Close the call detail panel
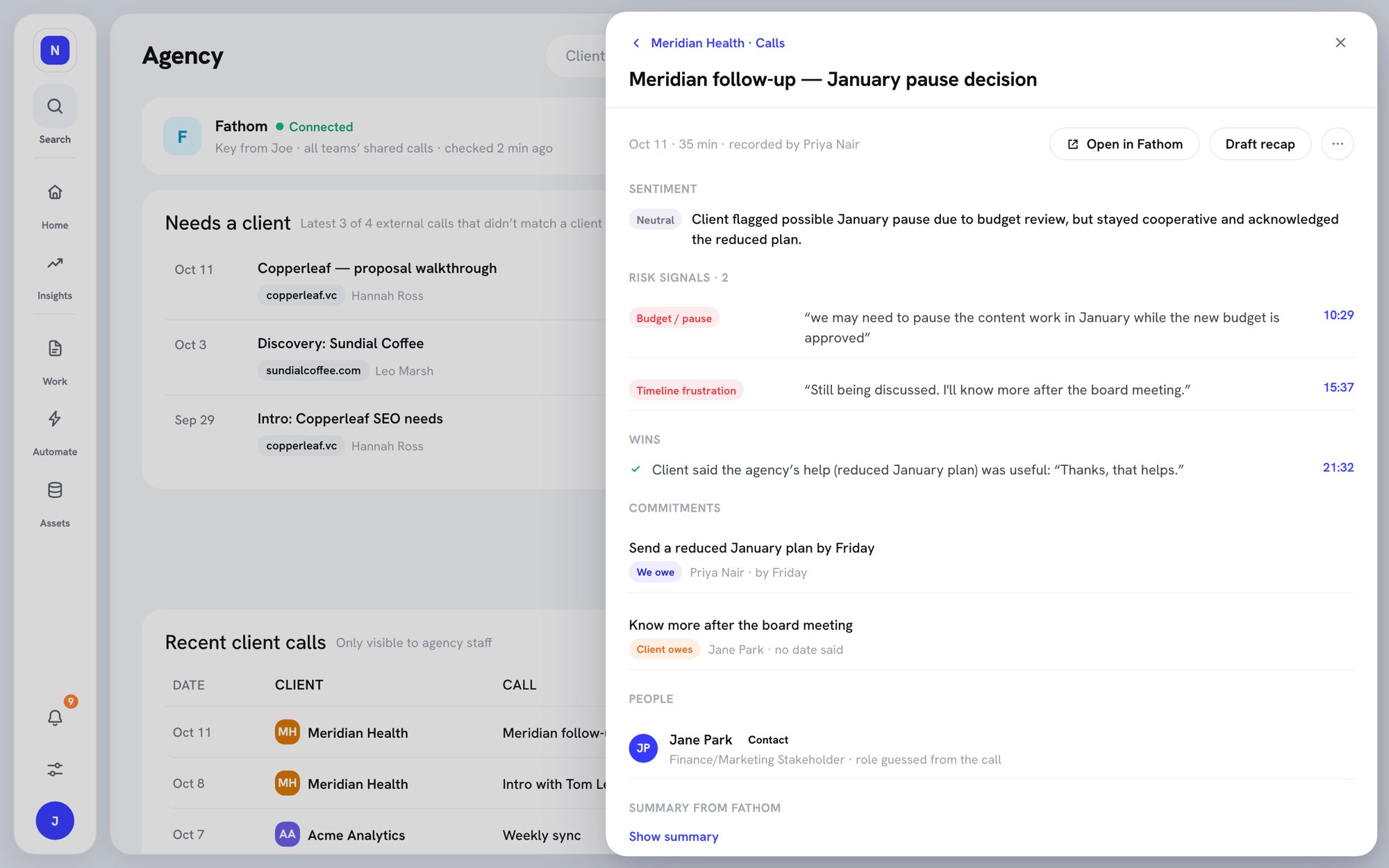Viewport: 1389px width, 868px height. click(1340, 43)
